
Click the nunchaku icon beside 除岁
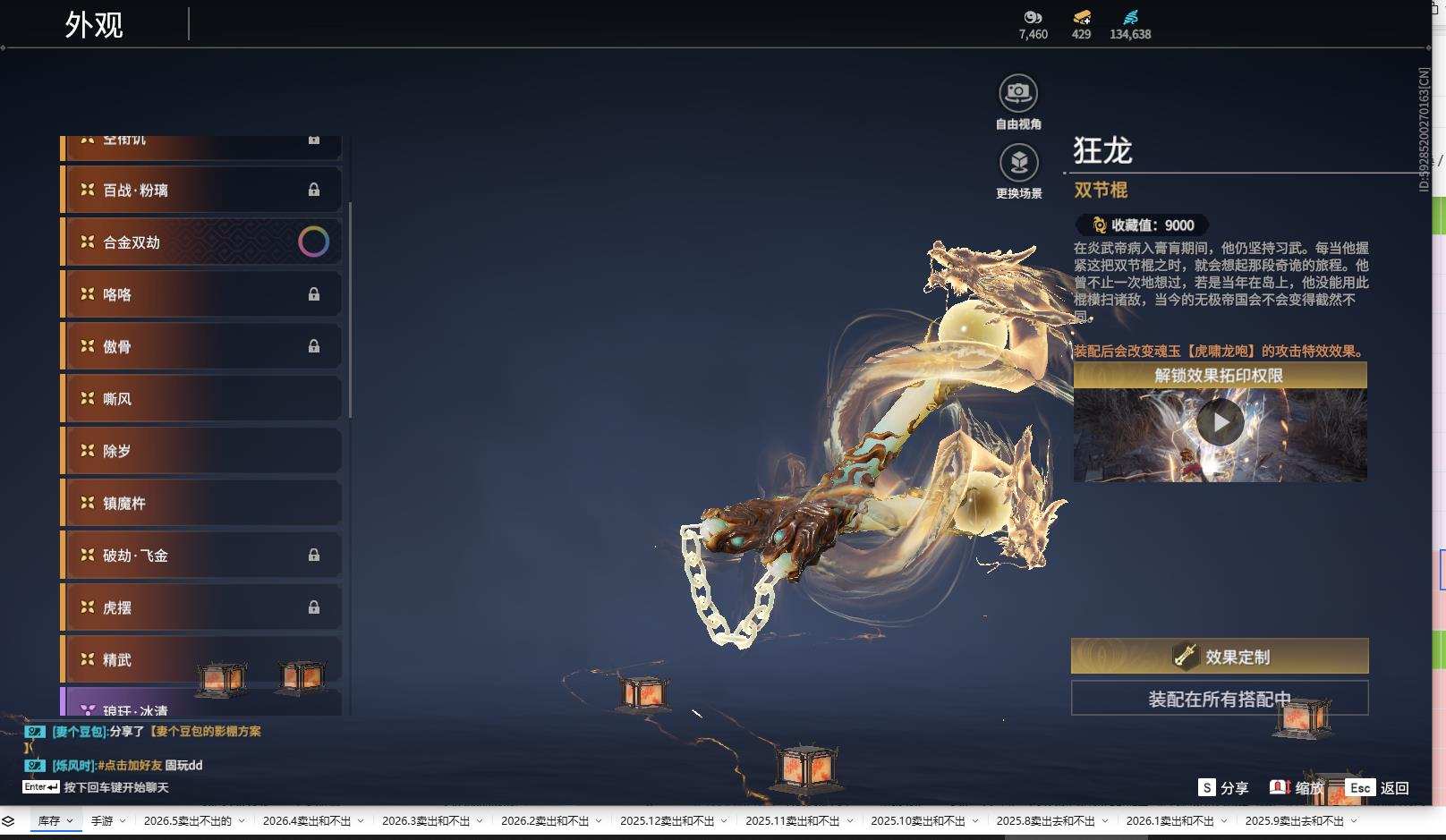88,450
